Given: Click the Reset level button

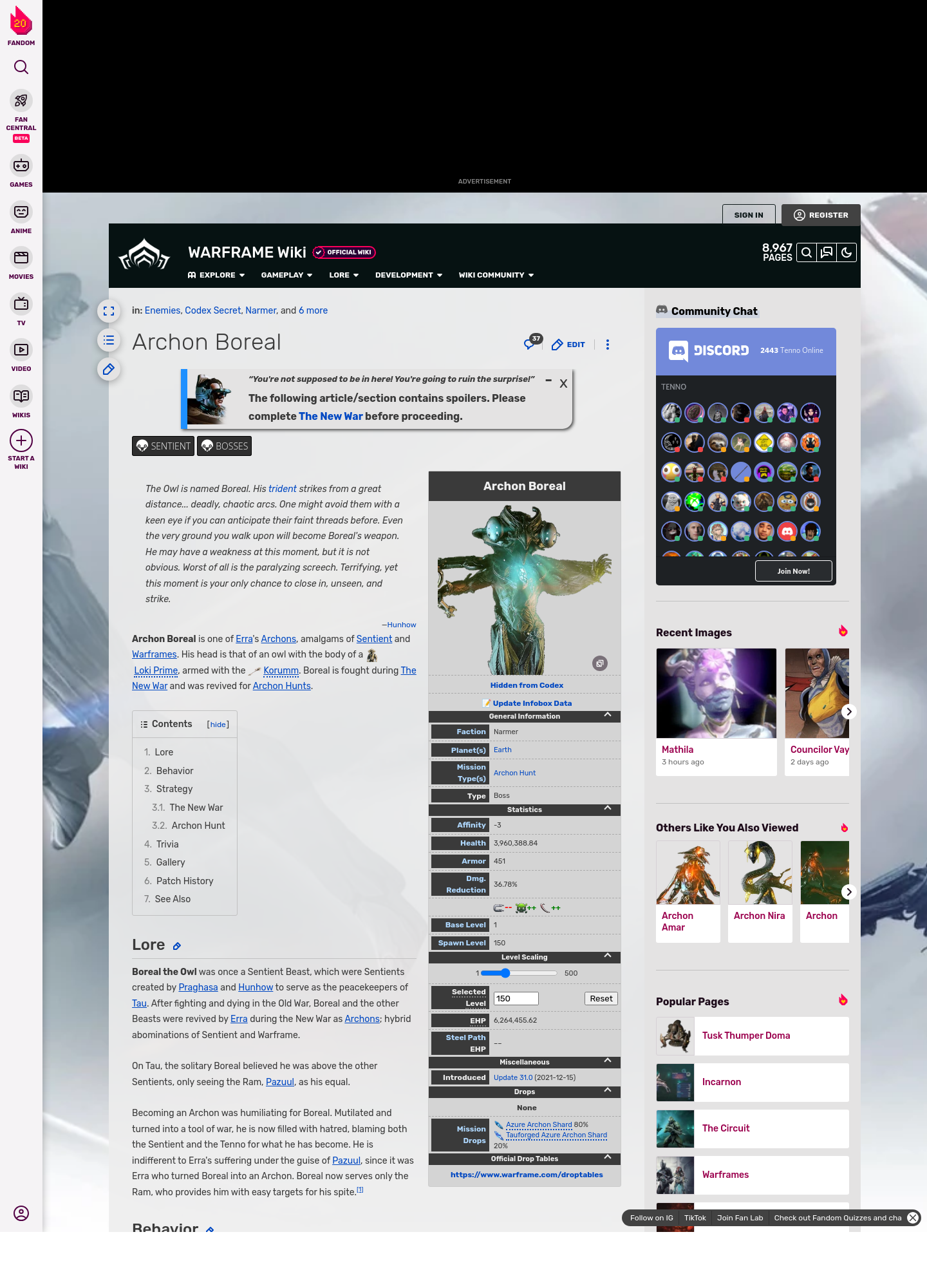Looking at the screenshot, I should coord(601,998).
